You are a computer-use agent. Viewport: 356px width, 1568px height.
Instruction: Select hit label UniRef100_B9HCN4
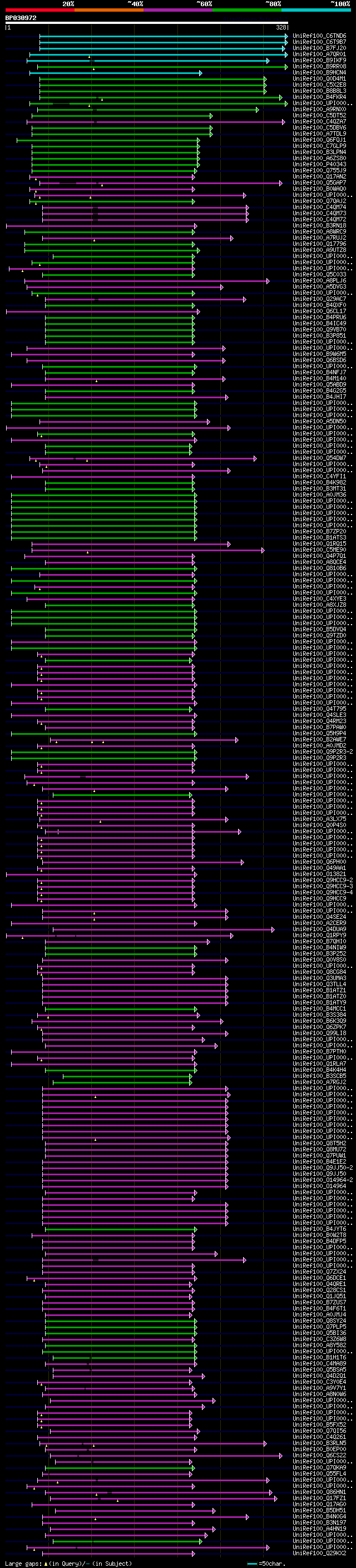319,72
